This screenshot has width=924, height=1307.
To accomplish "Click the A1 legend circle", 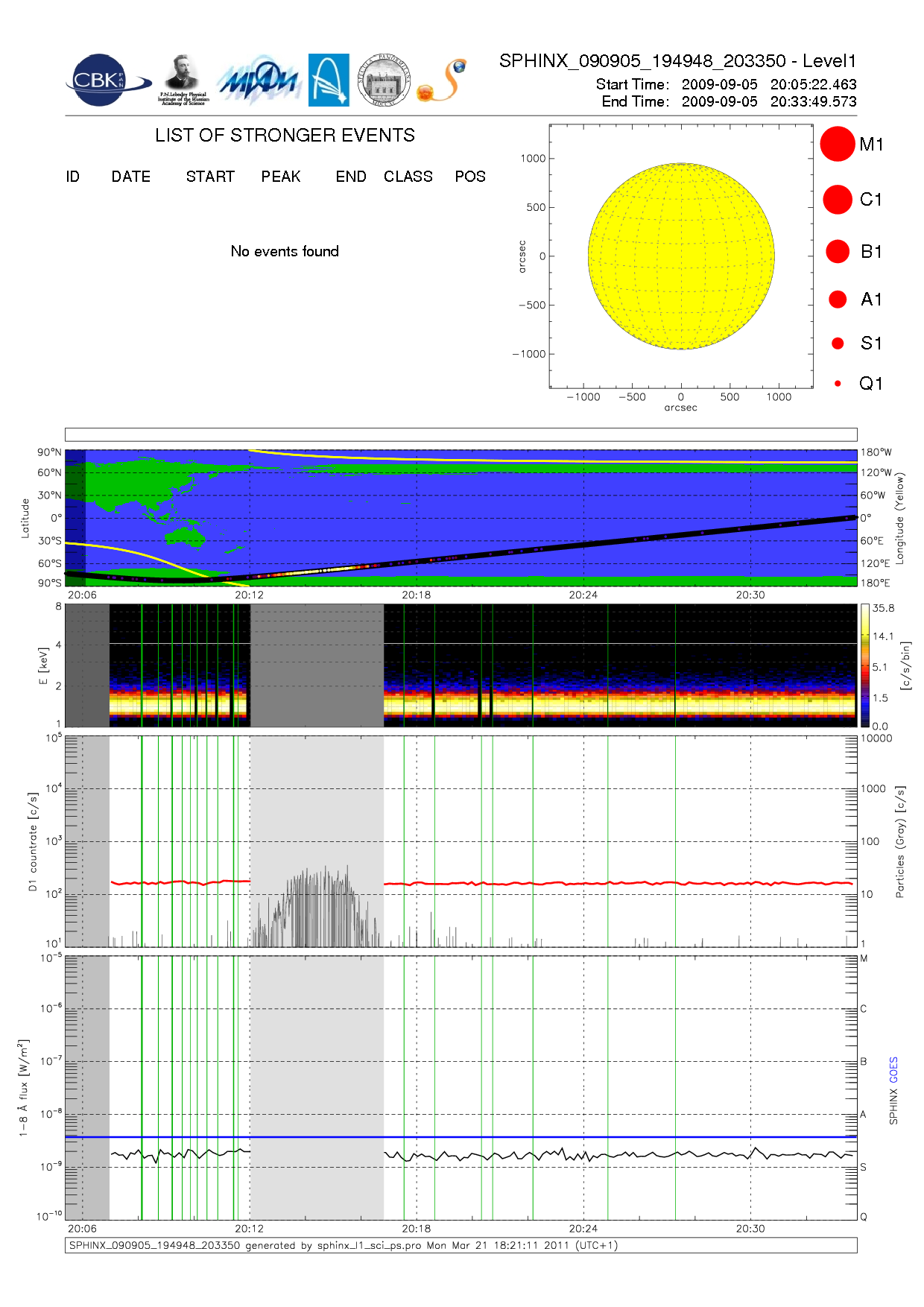I will pos(837,300).
